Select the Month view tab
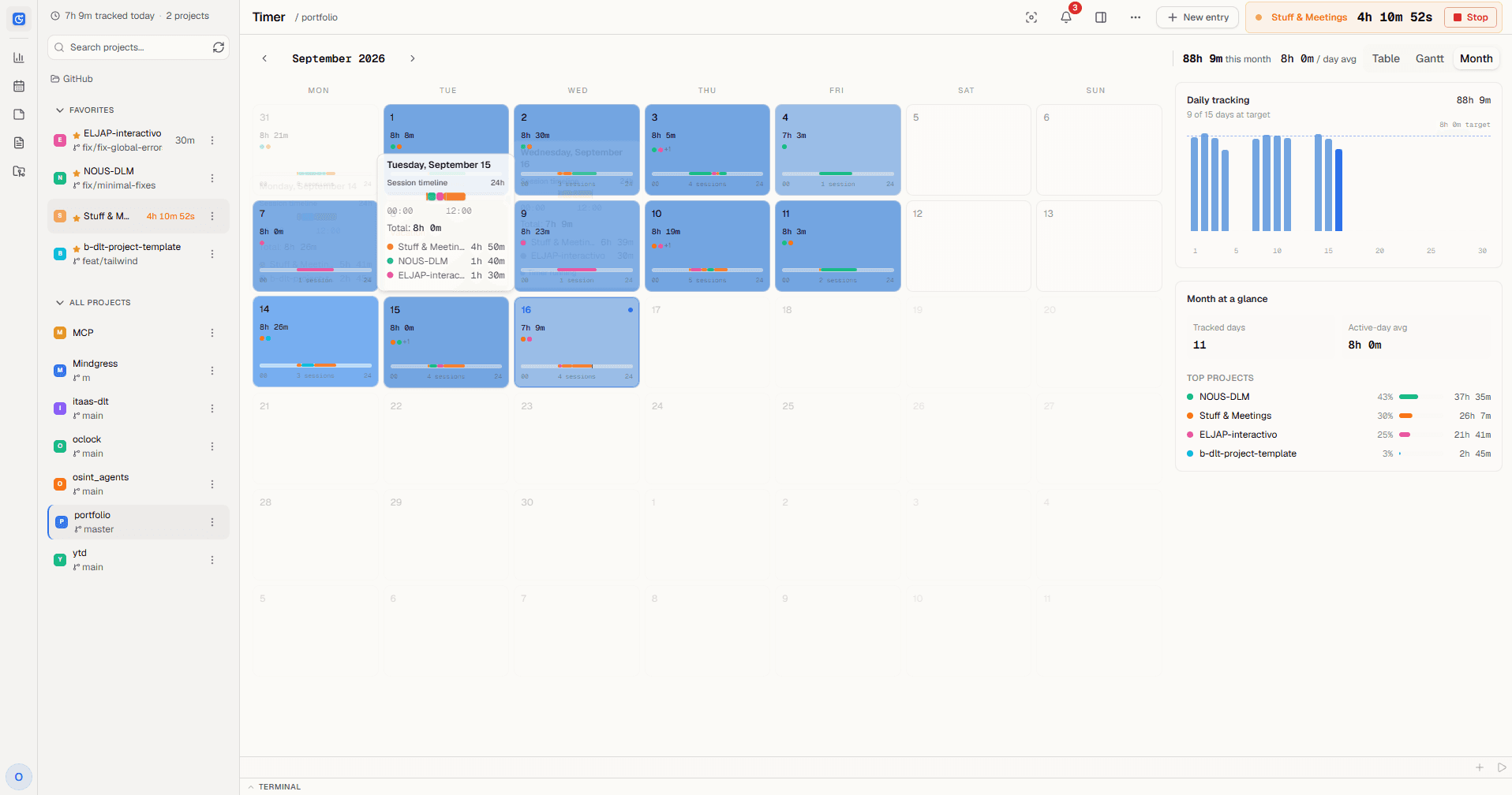This screenshot has height=795, width=1512. [x=1476, y=58]
